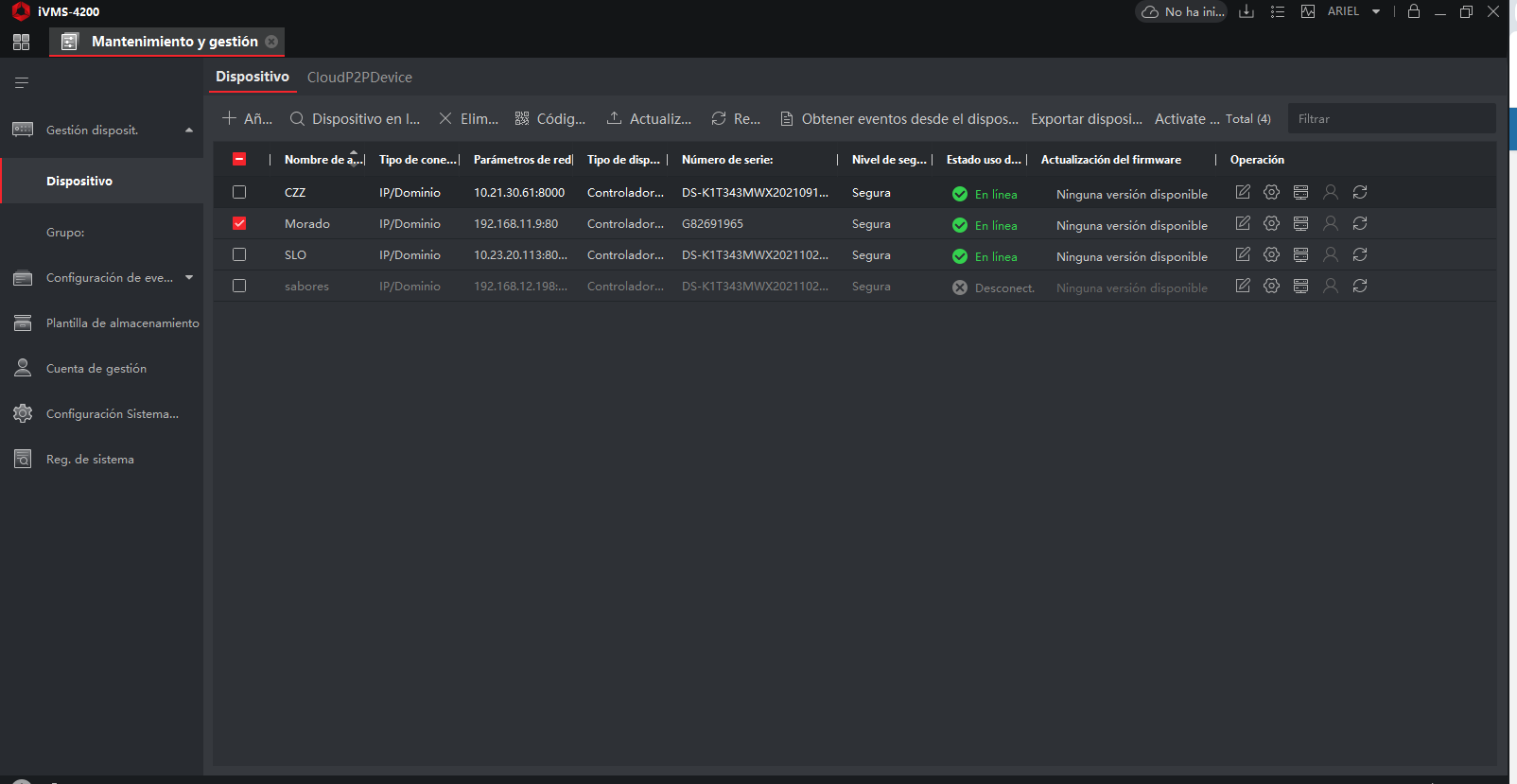Click the user icon in sabores row
This screenshot has width=1517, height=784.
pyautogui.click(x=1331, y=286)
